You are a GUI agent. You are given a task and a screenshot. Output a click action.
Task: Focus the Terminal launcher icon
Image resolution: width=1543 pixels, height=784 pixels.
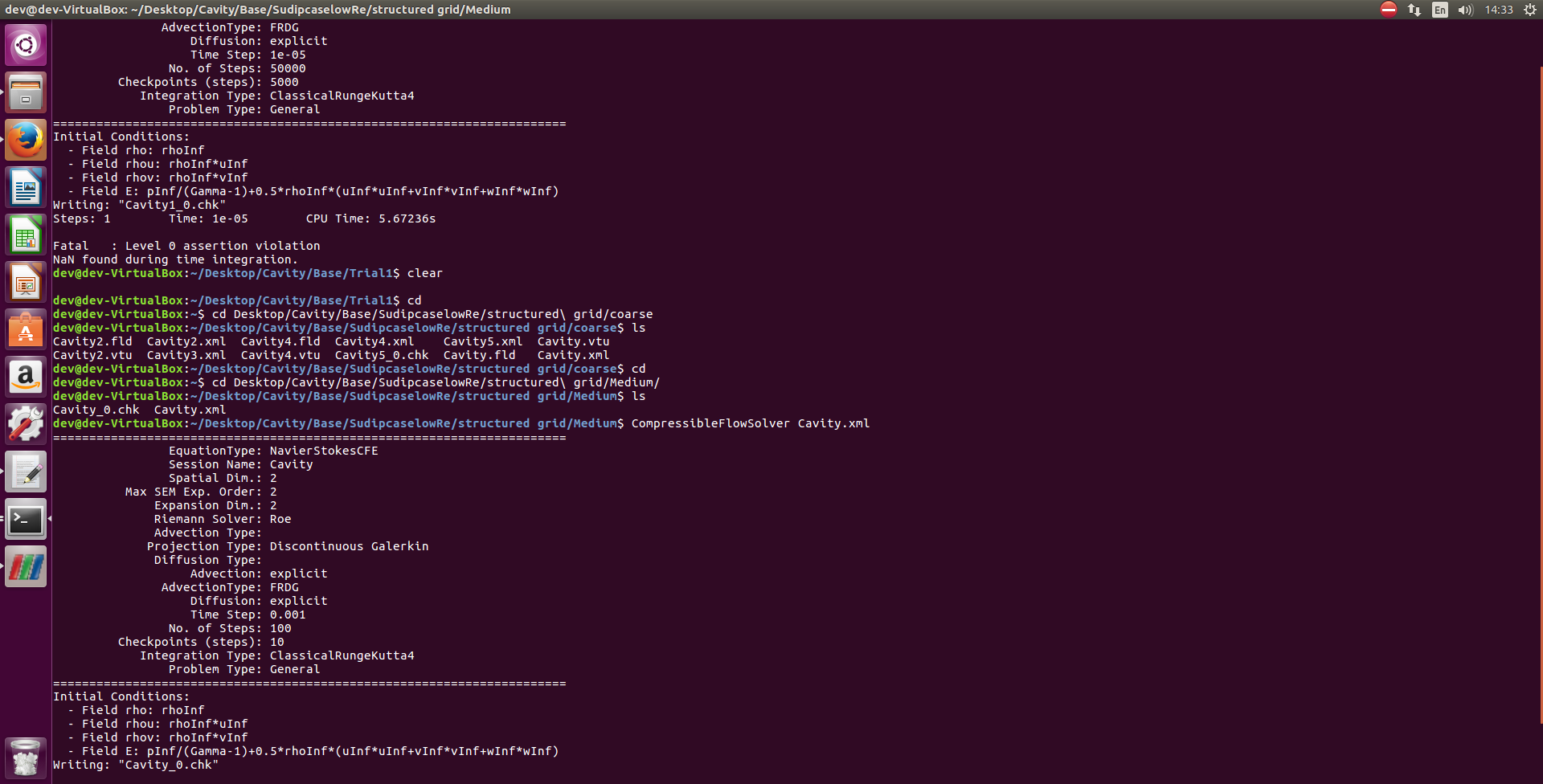pyautogui.click(x=26, y=520)
